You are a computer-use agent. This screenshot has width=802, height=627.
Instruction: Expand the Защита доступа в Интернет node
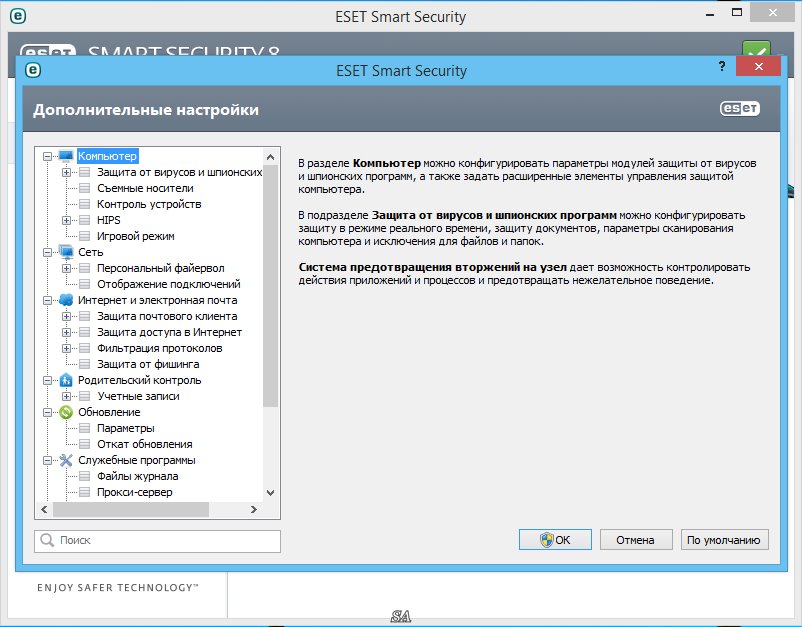(66, 332)
